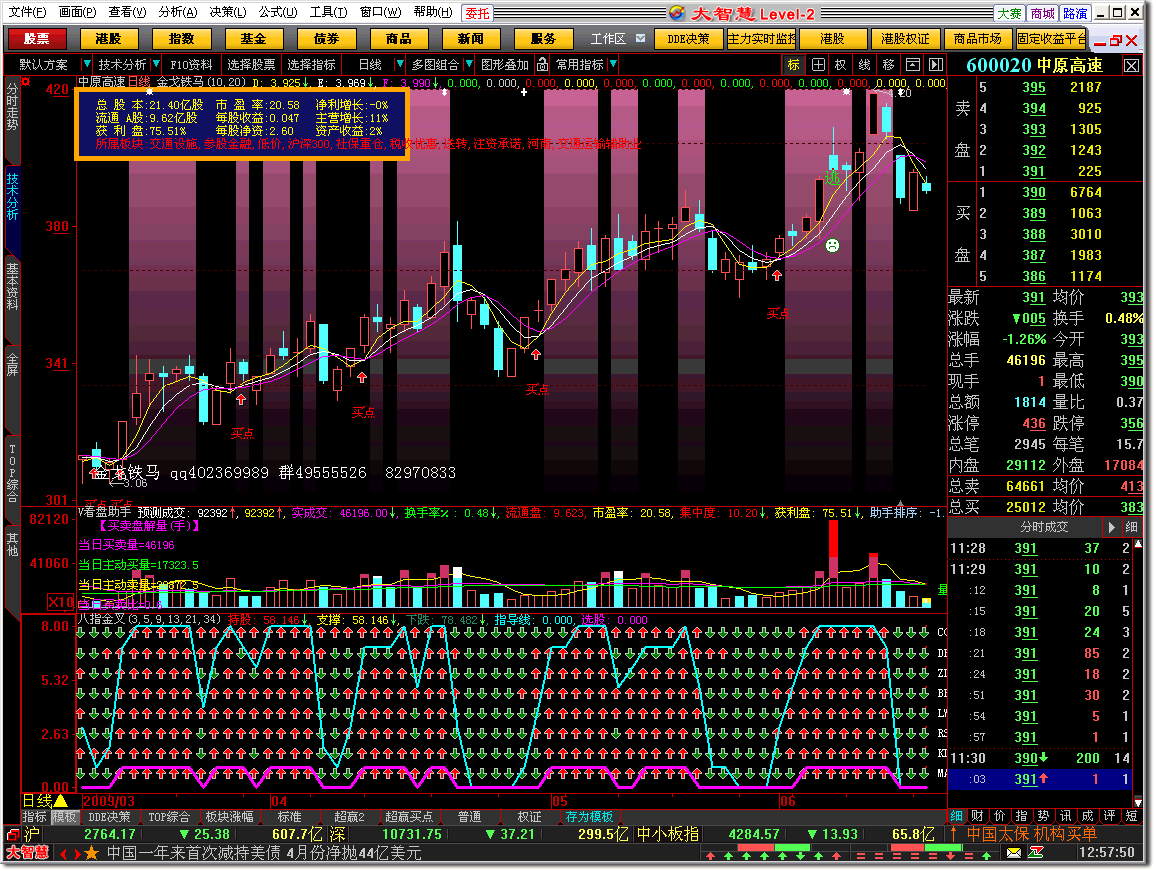The height and width of the screenshot is (871, 1156).
Task: Click the 股票 red main button
Action: 36,38
